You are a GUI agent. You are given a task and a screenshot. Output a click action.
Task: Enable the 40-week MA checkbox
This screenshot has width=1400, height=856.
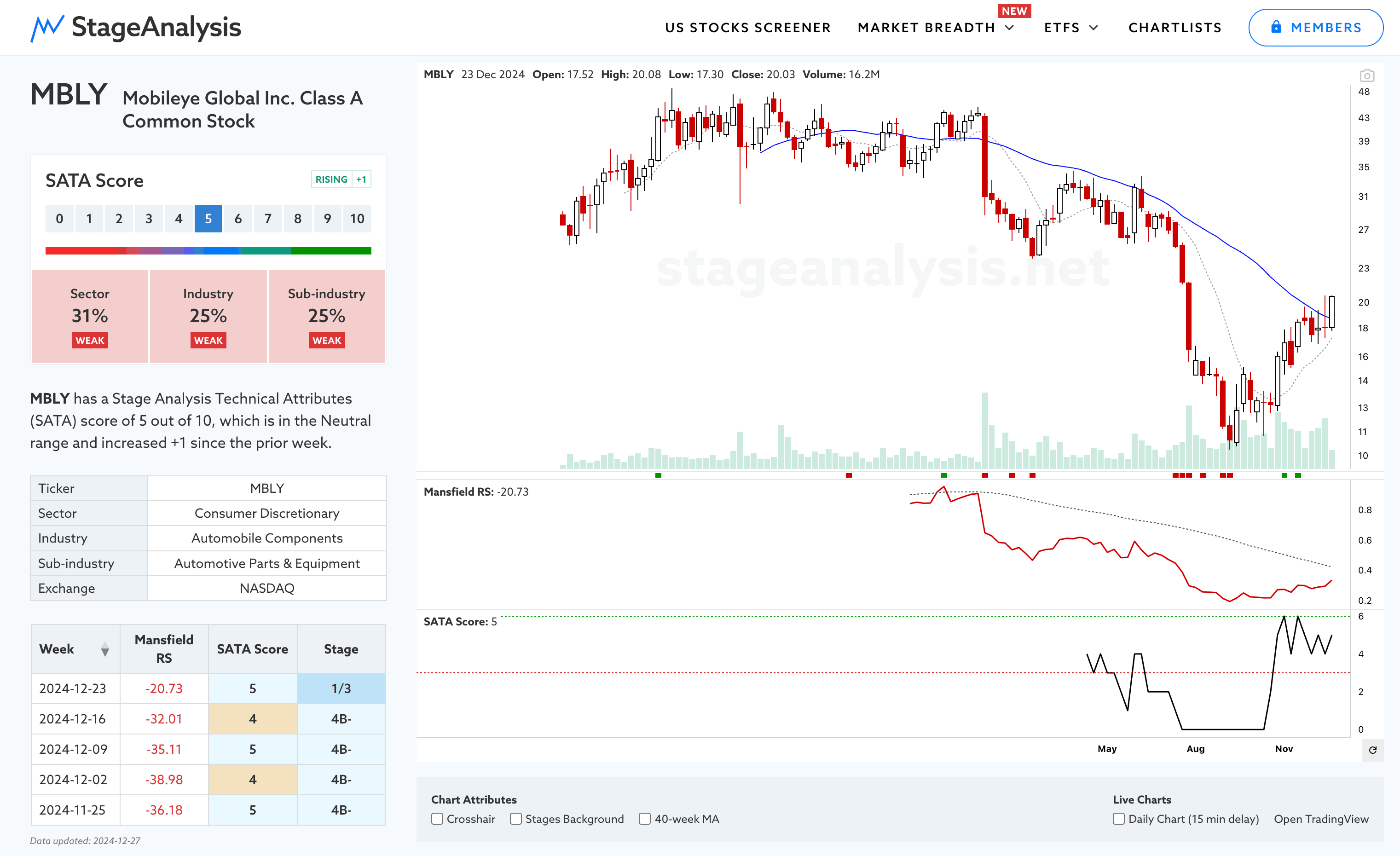[644, 819]
